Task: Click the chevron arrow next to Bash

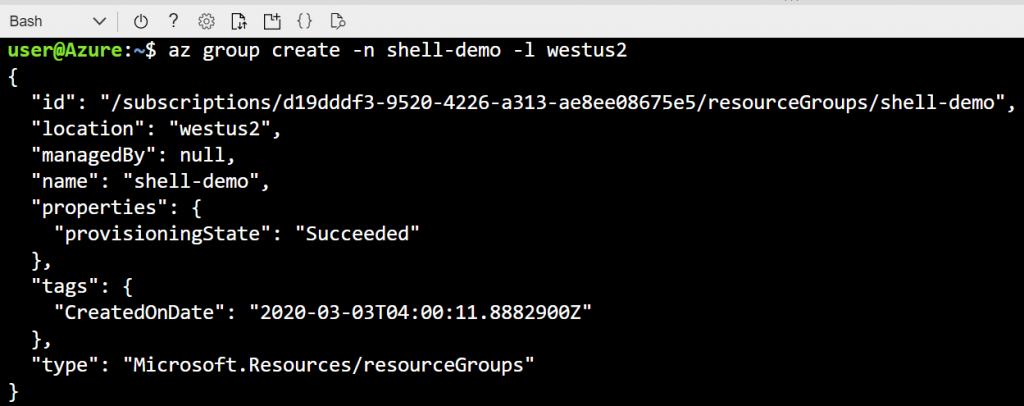Action: pos(99,22)
